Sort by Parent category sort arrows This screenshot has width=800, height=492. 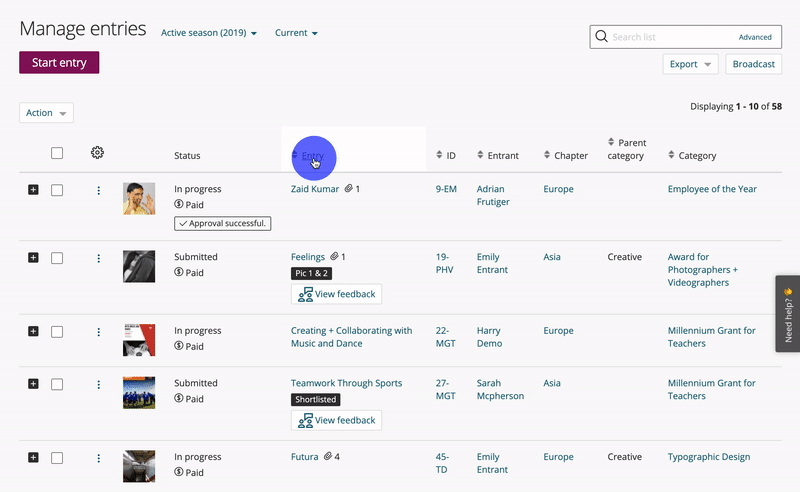click(611, 142)
